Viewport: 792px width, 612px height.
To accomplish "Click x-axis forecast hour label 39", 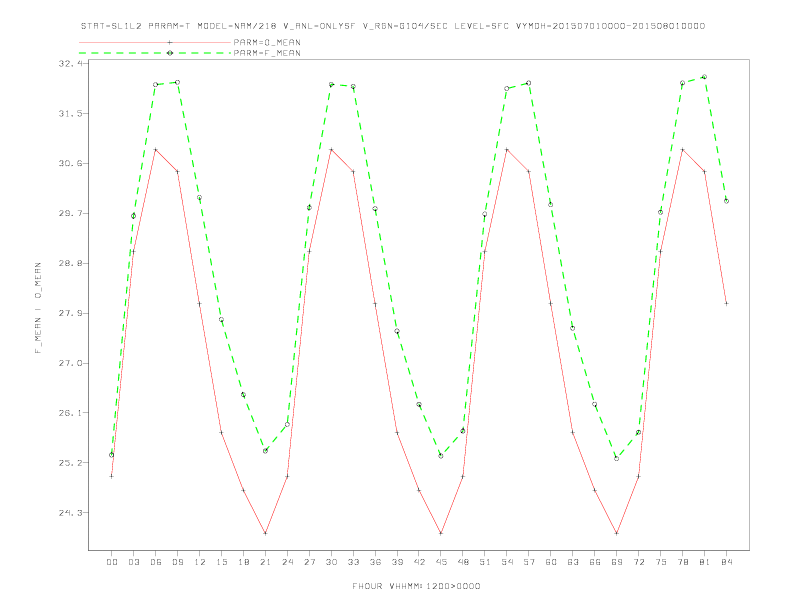I will click(x=397, y=562).
